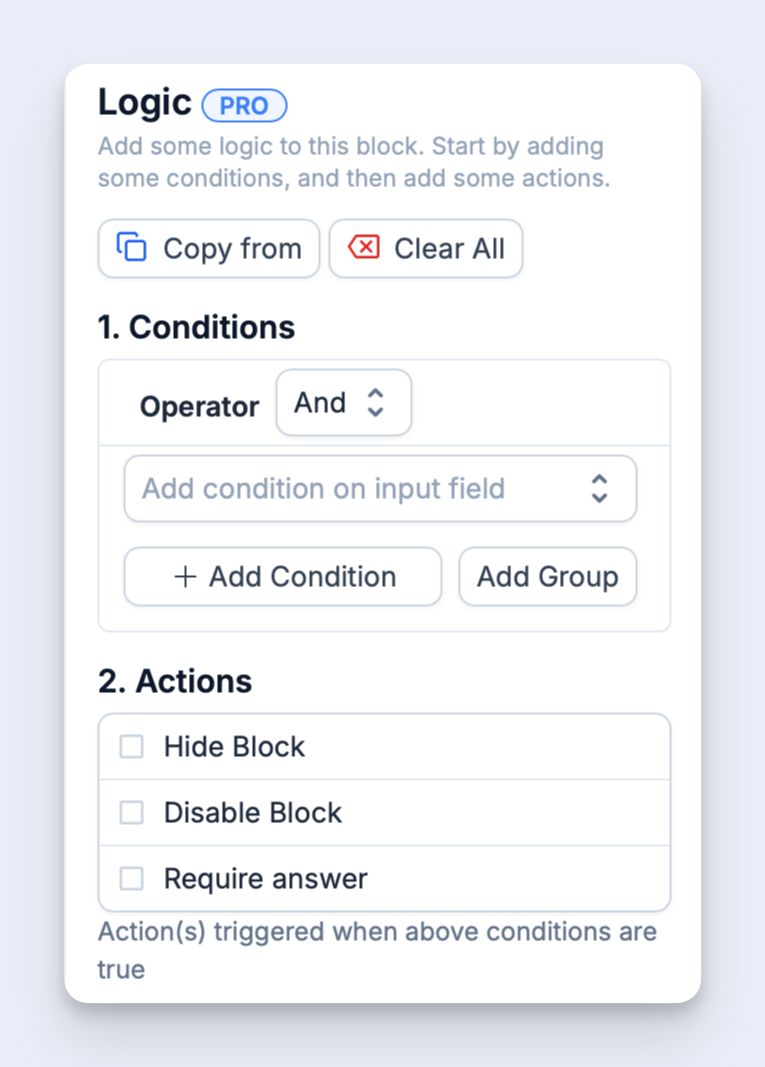Click the plus icon in Add Condition

pos(185,577)
